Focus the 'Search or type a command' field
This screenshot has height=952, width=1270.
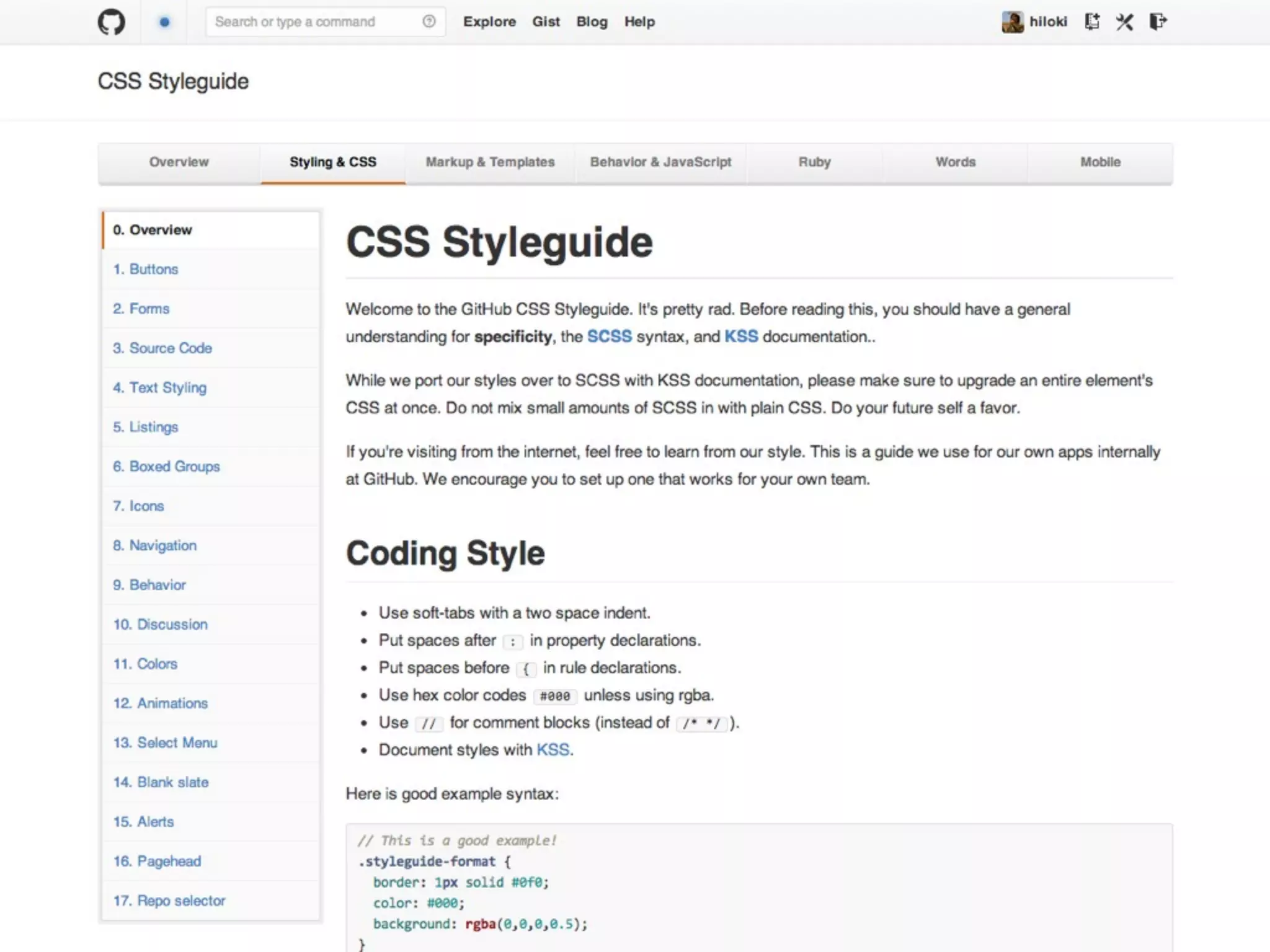[x=326, y=22]
